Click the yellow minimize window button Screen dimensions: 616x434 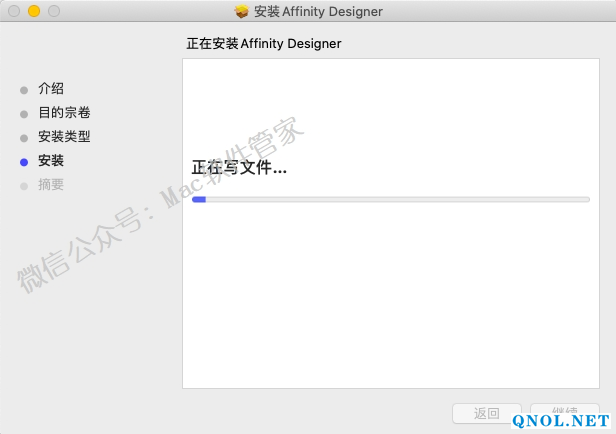[x=33, y=12]
